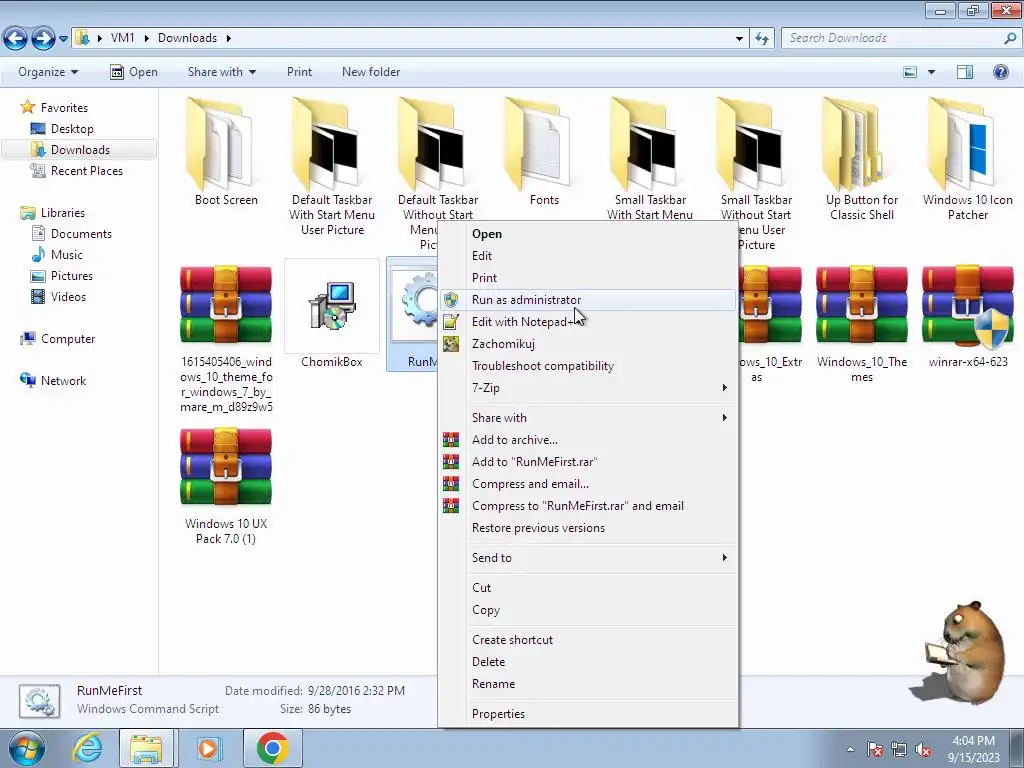Screen dimensions: 1024x768
Task: Click the network tray icon
Action: pyautogui.click(x=899, y=749)
